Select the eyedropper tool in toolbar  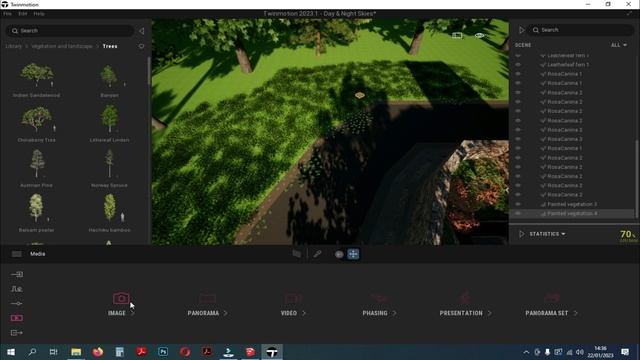click(317, 254)
